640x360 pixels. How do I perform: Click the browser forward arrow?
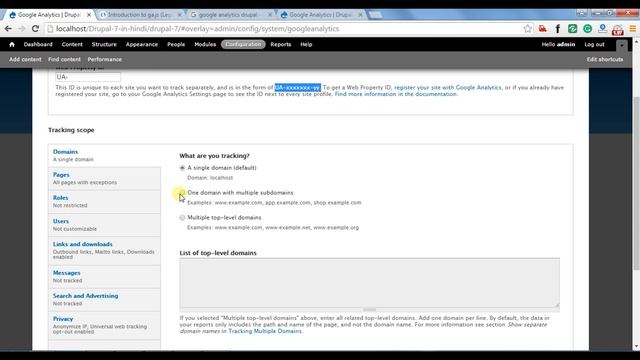click(22, 29)
